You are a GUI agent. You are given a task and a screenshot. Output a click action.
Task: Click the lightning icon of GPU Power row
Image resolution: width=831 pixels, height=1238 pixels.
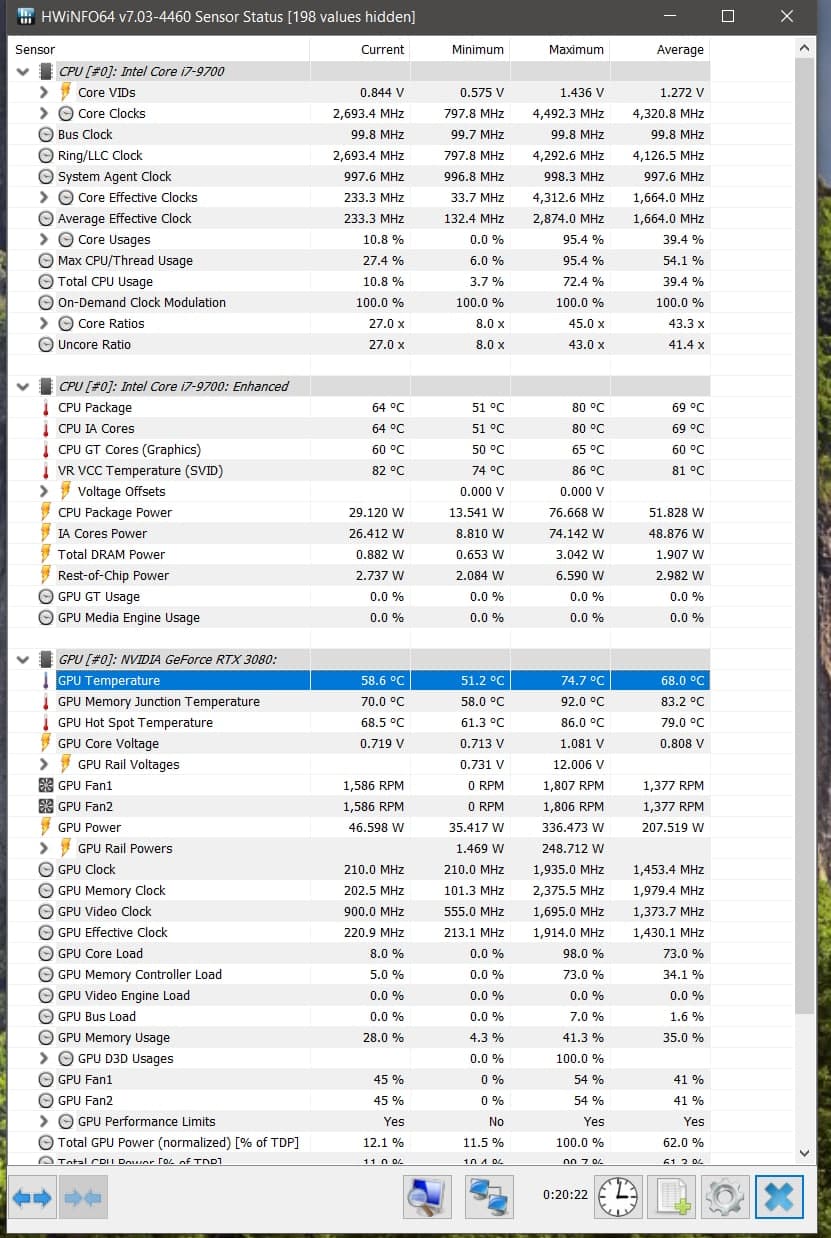click(x=46, y=827)
